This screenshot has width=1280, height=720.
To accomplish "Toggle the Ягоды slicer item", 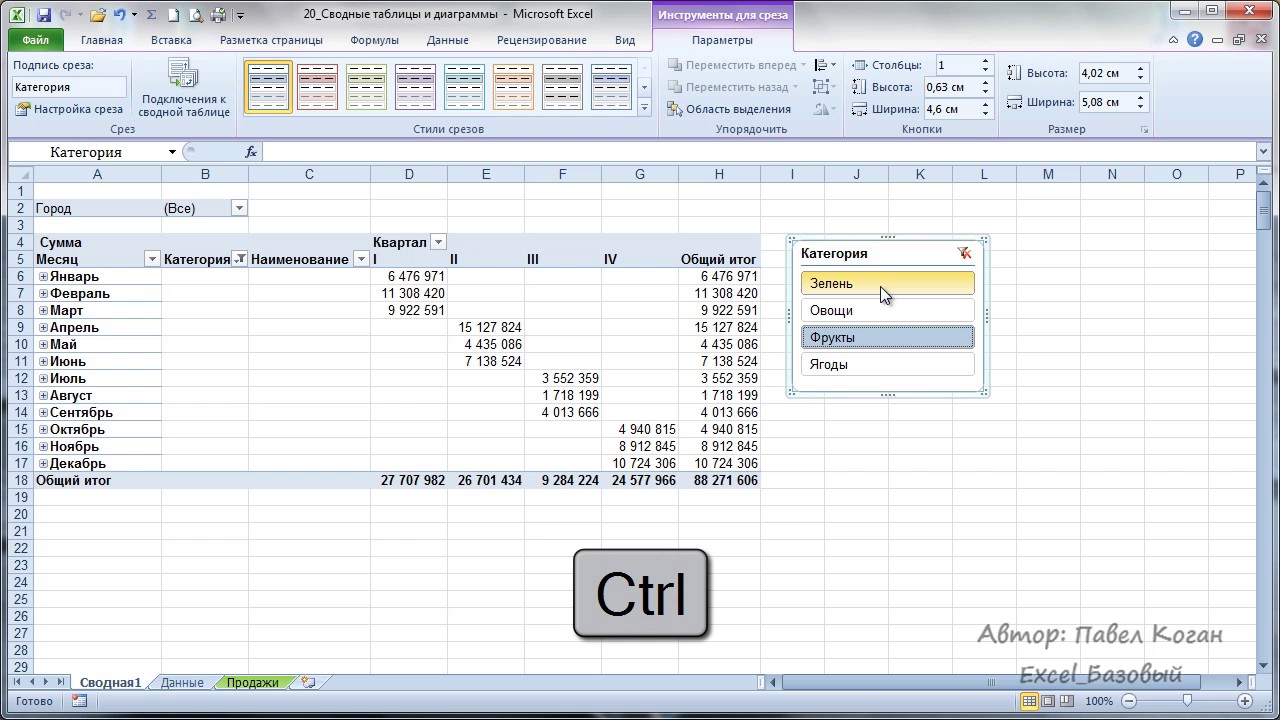I will (887, 364).
